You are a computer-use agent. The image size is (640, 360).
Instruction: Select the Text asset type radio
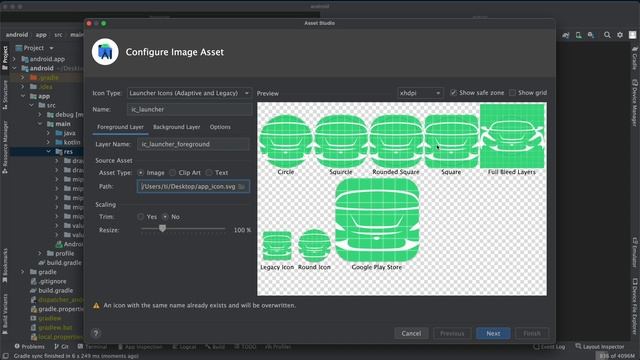(x=209, y=173)
